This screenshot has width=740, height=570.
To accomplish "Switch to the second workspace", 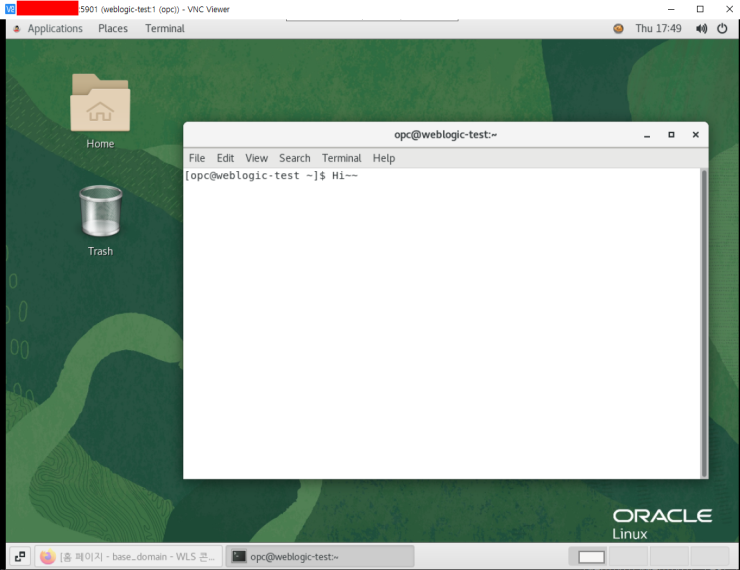I will (629, 556).
